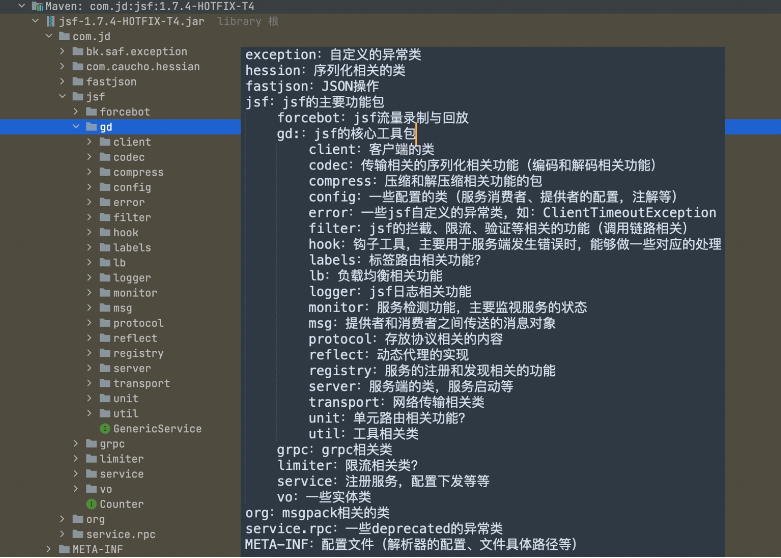
Task: Click note line 'transport: 网络传输相关类'
Action: pyautogui.click(x=396, y=402)
